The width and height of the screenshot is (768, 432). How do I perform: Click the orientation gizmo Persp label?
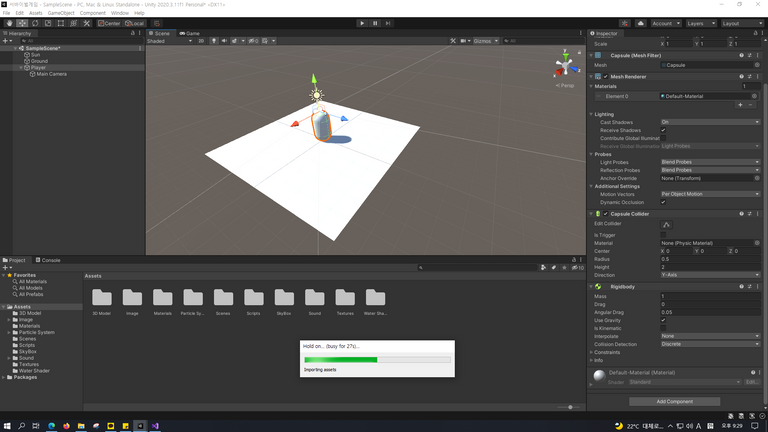(565, 85)
